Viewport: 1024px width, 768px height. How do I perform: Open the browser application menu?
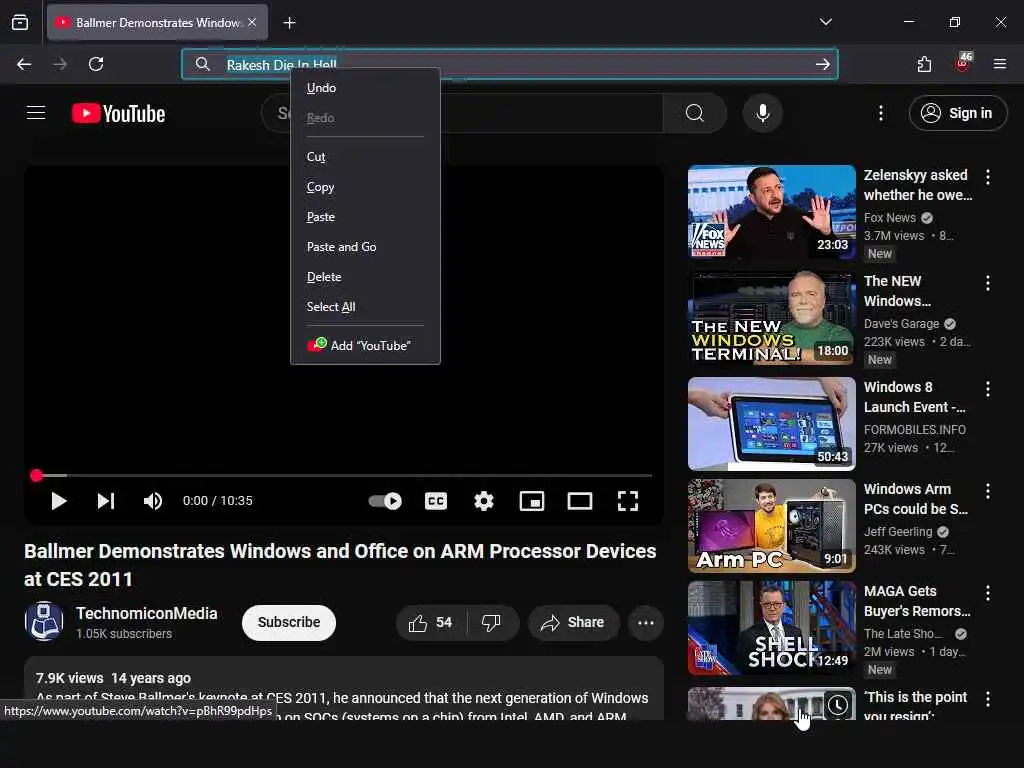point(999,64)
